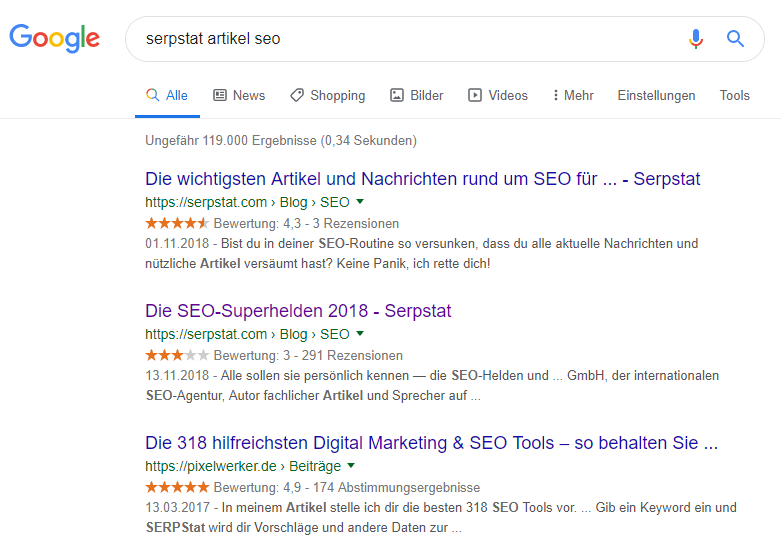Open the Shopping tab
The height and width of the screenshot is (558, 781).
(x=328, y=95)
